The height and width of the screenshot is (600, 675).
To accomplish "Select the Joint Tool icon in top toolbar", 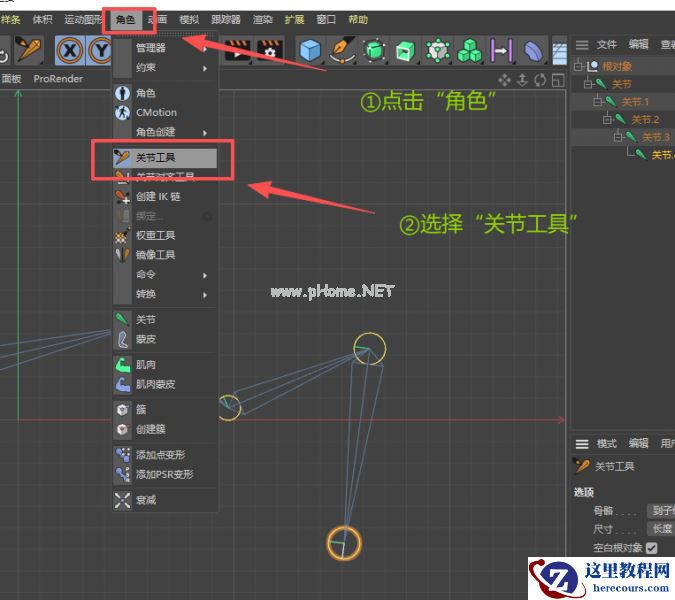I will click(29, 49).
